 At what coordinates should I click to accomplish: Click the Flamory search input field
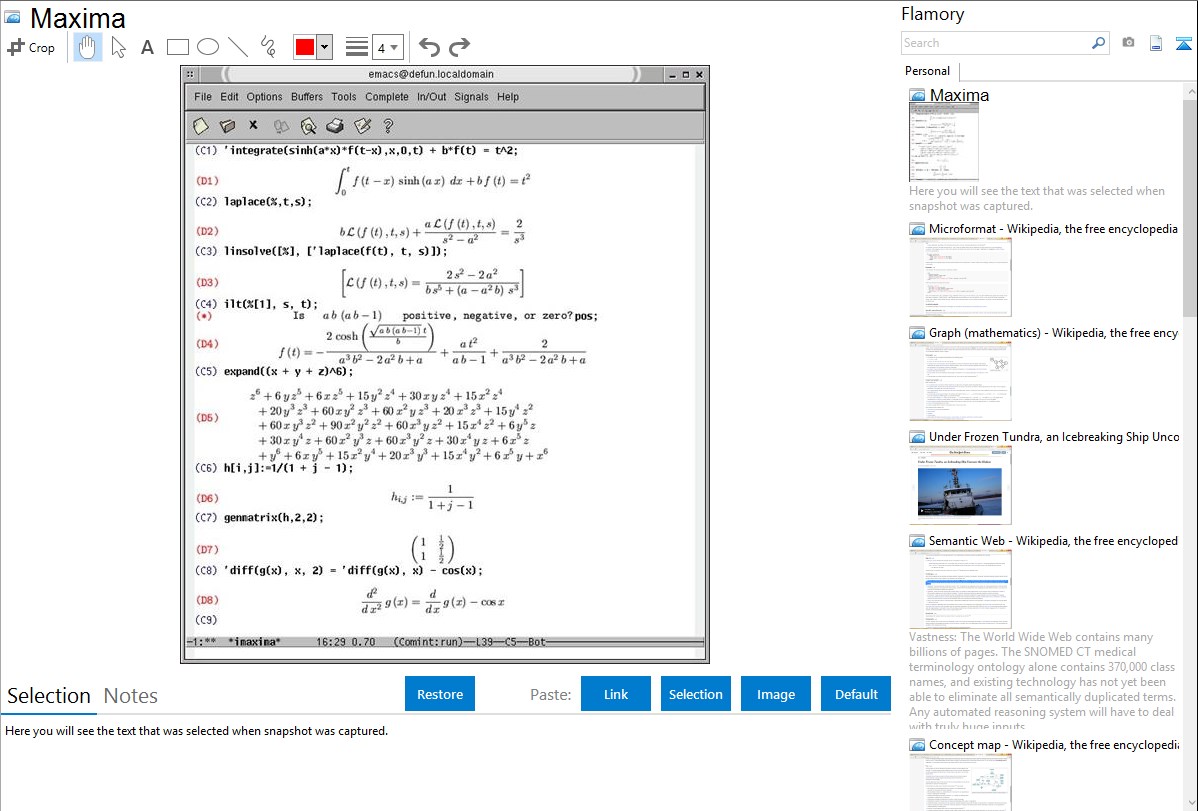point(996,43)
